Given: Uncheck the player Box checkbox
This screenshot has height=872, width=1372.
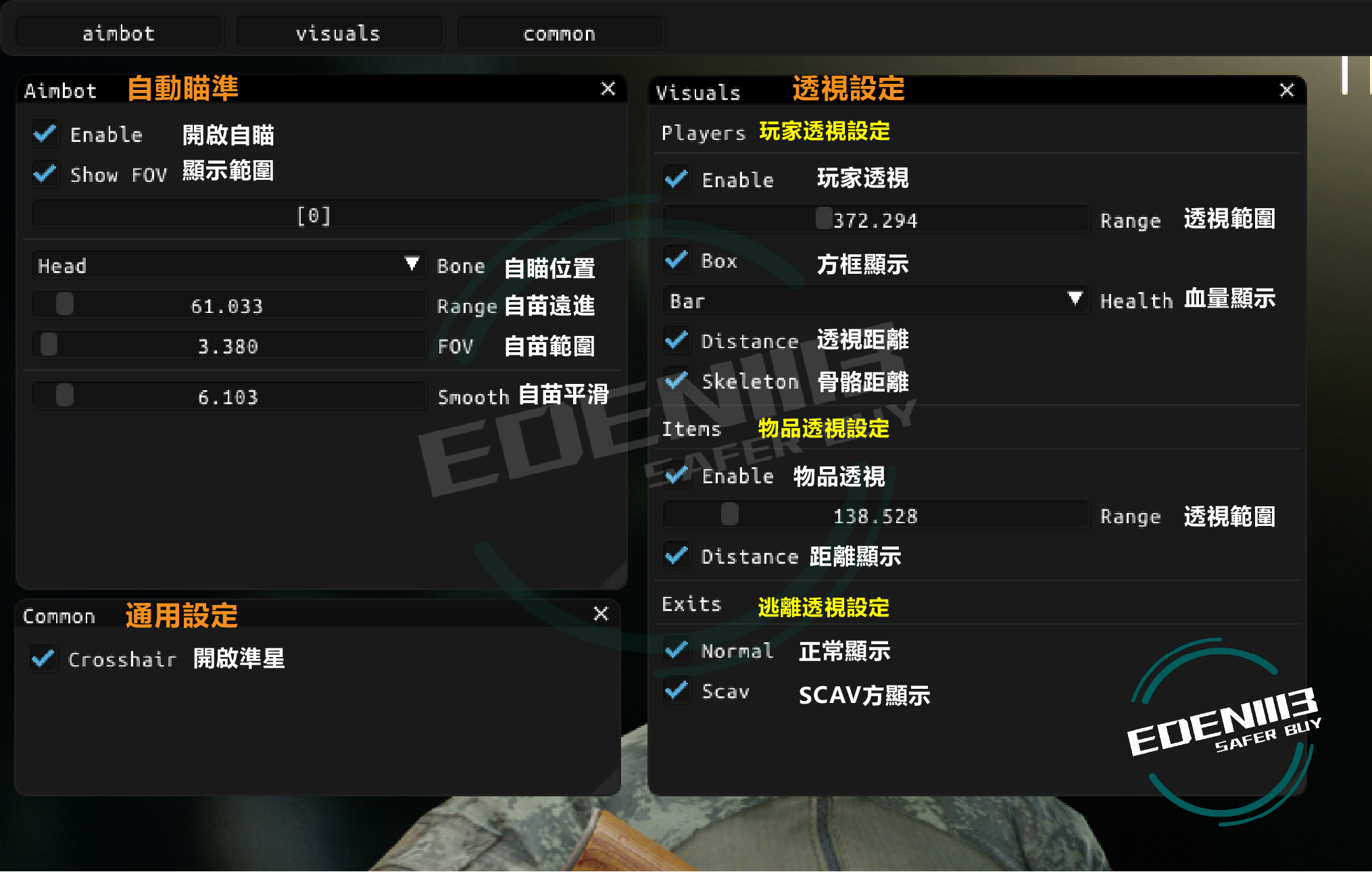Looking at the screenshot, I should click(x=676, y=260).
